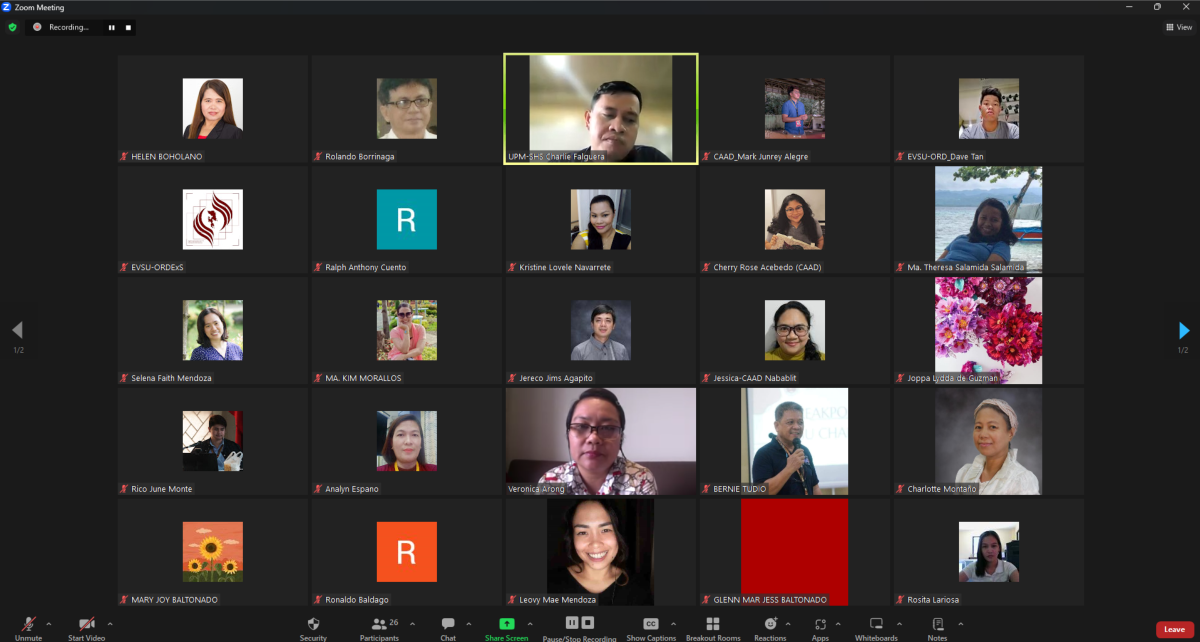Pause the recording in the top indicator
The width and height of the screenshot is (1200, 642).
tap(112, 27)
